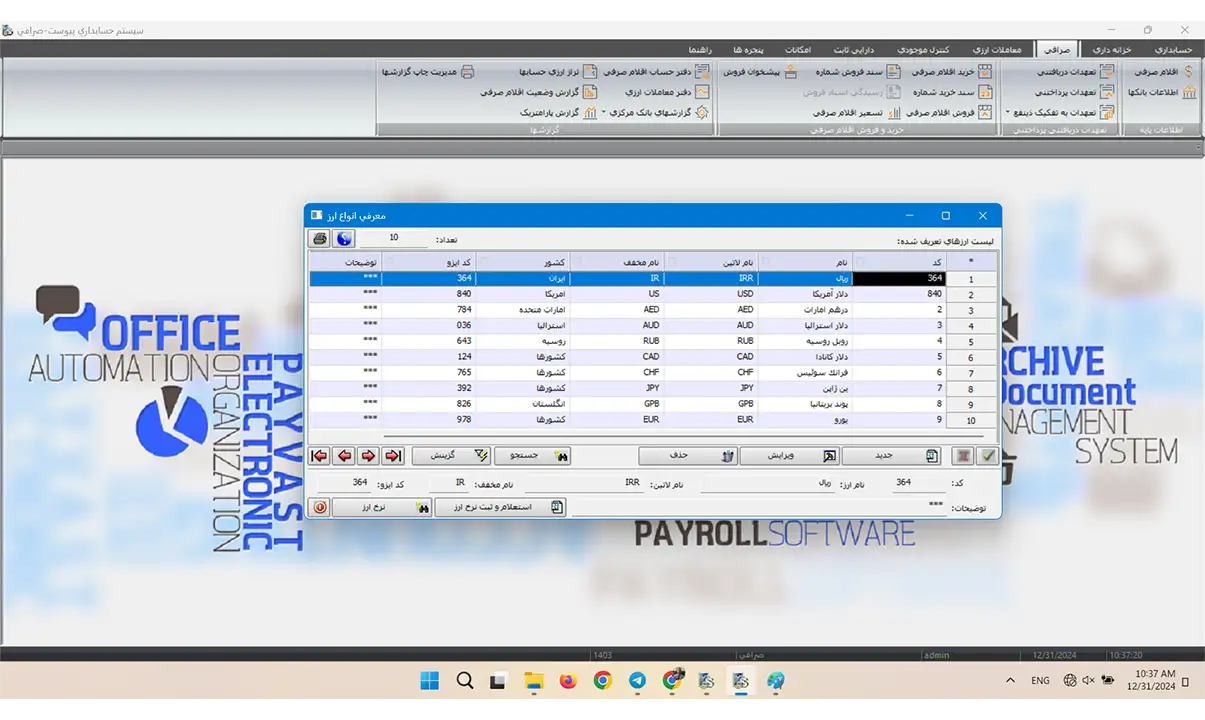
Task: Click the حذف (Delete) button
Action: click(688, 456)
